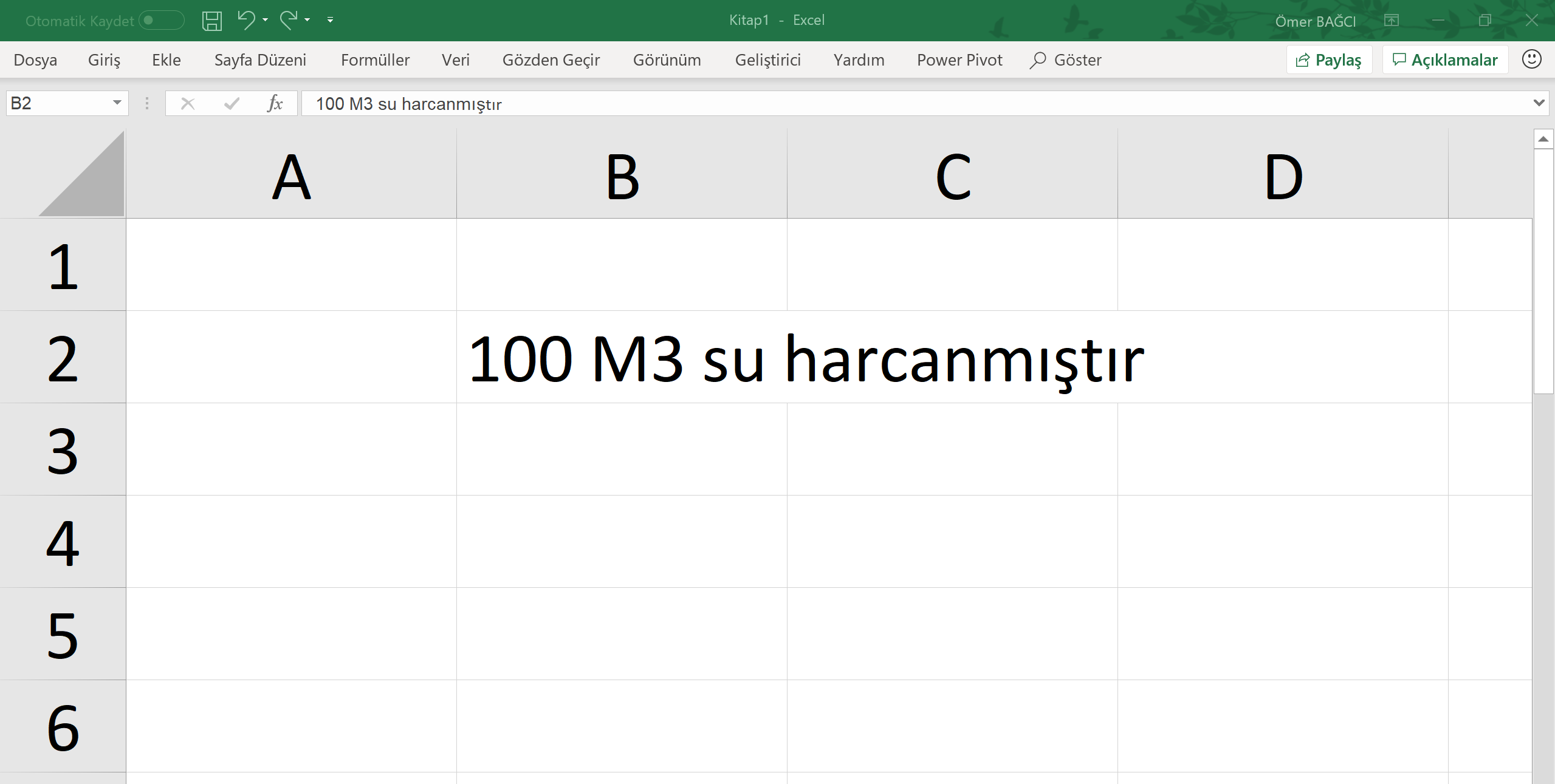This screenshot has width=1555, height=784.
Task: Confirm entry with the check mark icon
Action: point(231,103)
